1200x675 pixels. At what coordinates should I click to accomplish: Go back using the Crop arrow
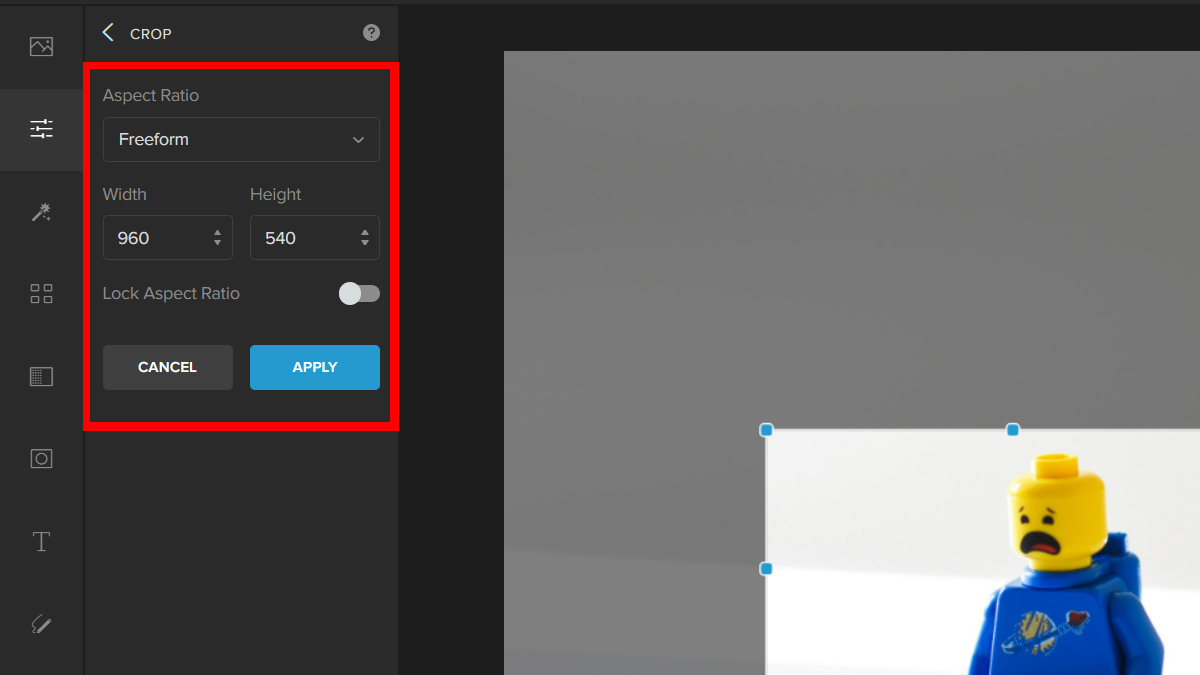click(x=108, y=33)
